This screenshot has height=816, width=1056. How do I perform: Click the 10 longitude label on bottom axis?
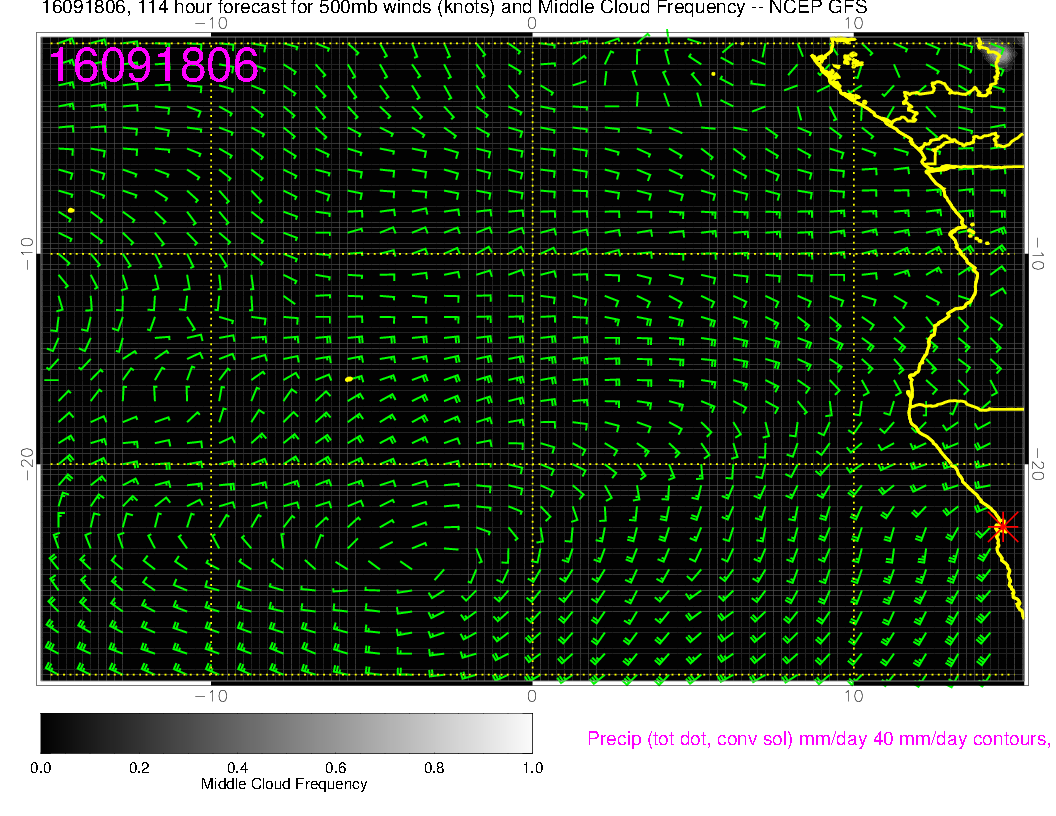[853, 696]
